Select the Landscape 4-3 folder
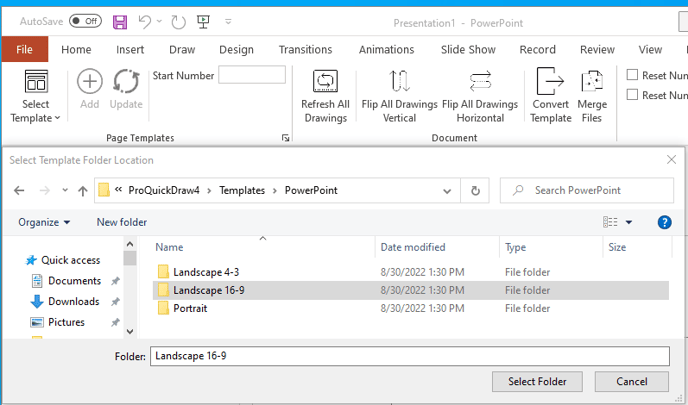688x405 pixels. (411, 272)
